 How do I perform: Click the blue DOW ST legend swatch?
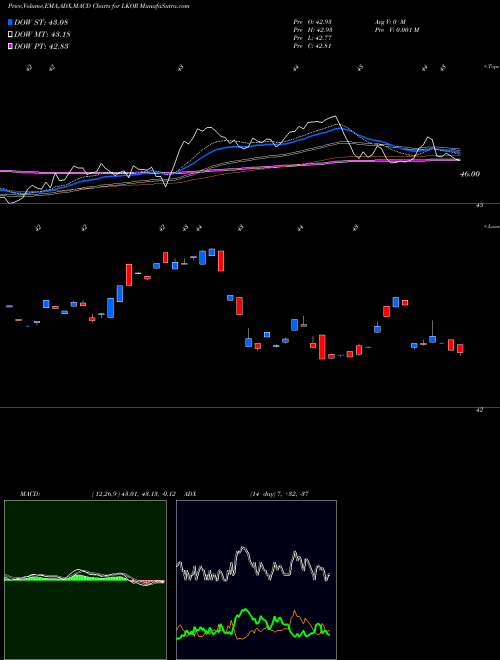click(x=10, y=22)
